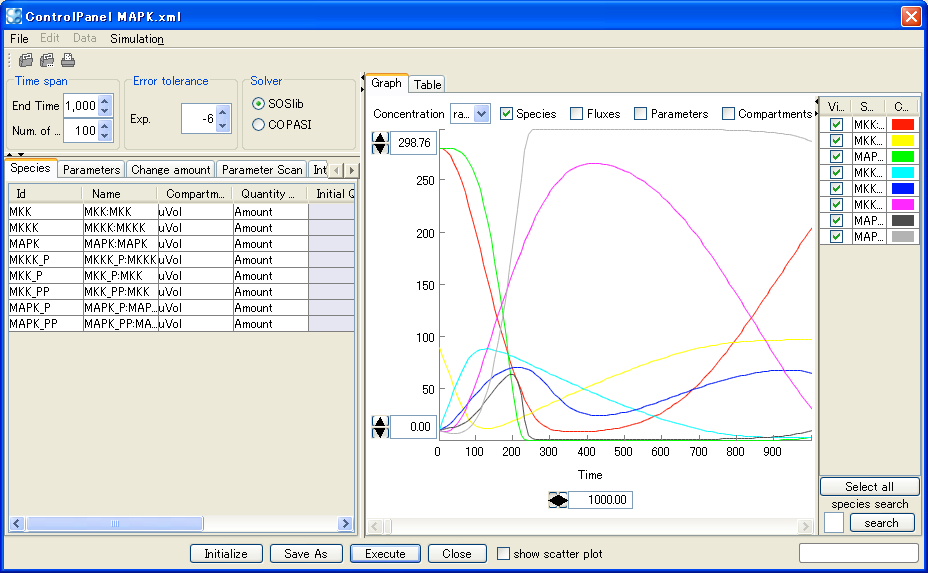The height and width of the screenshot is (573, 928).
Task: Open the File menu
Action: (19, 38)
